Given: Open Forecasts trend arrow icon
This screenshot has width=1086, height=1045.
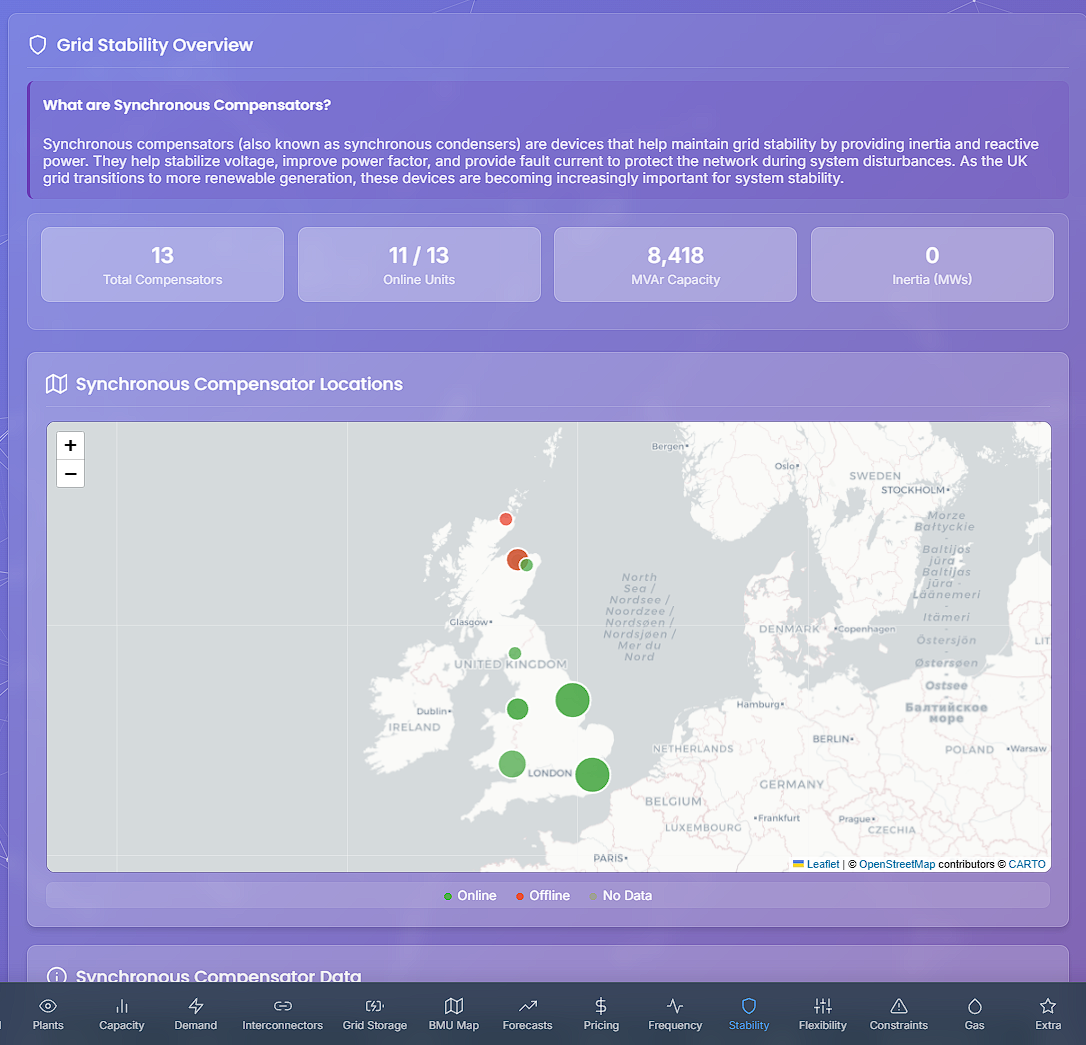Looking at the screenshot, I should [528, 1006].
